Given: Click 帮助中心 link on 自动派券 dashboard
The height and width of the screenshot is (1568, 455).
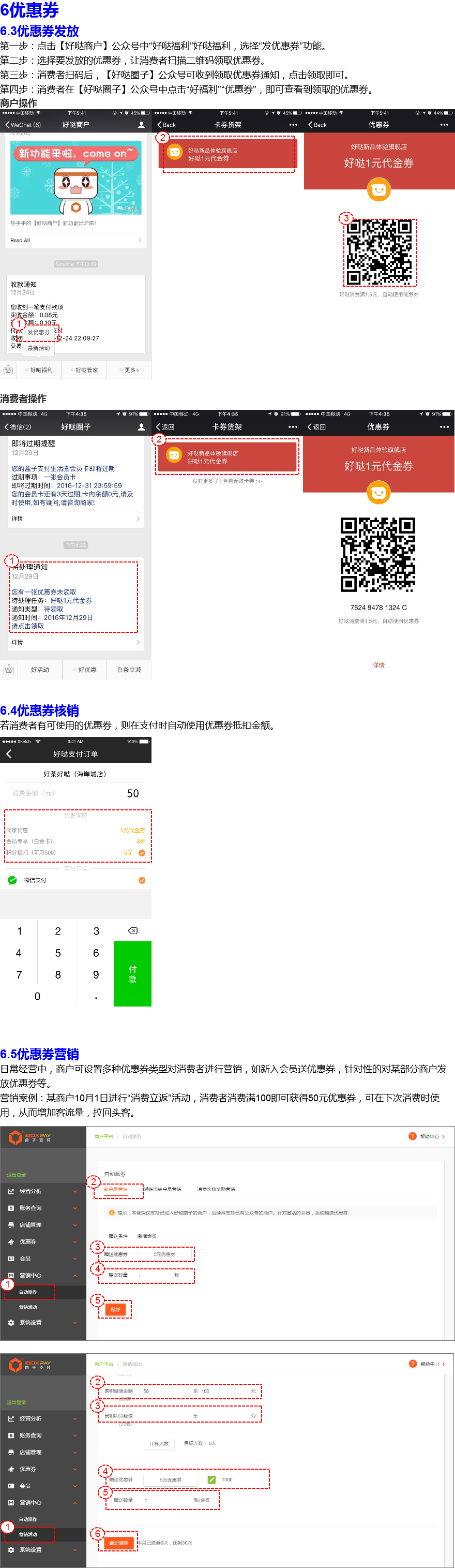Looking at the screenshot, I should tap(430, 1136).
